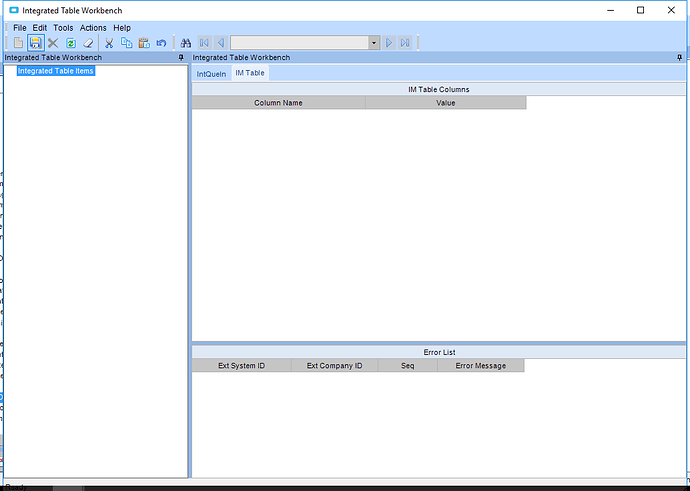Image resolution: width=690 pixels, height=491 pixels.
Task: Click the Copy toolbar icon
Action: 126,43
